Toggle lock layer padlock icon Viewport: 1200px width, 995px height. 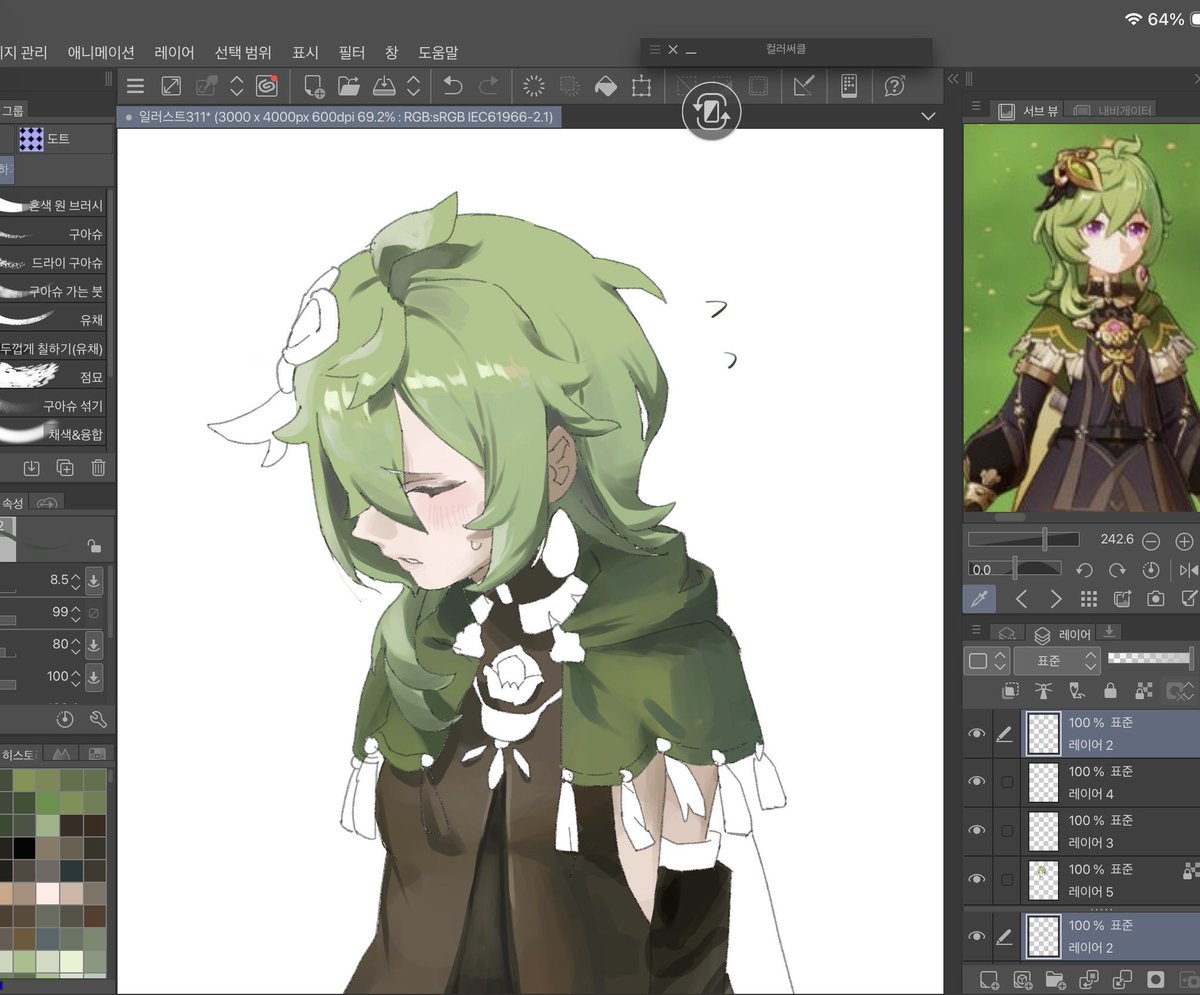coord(1110,691)
